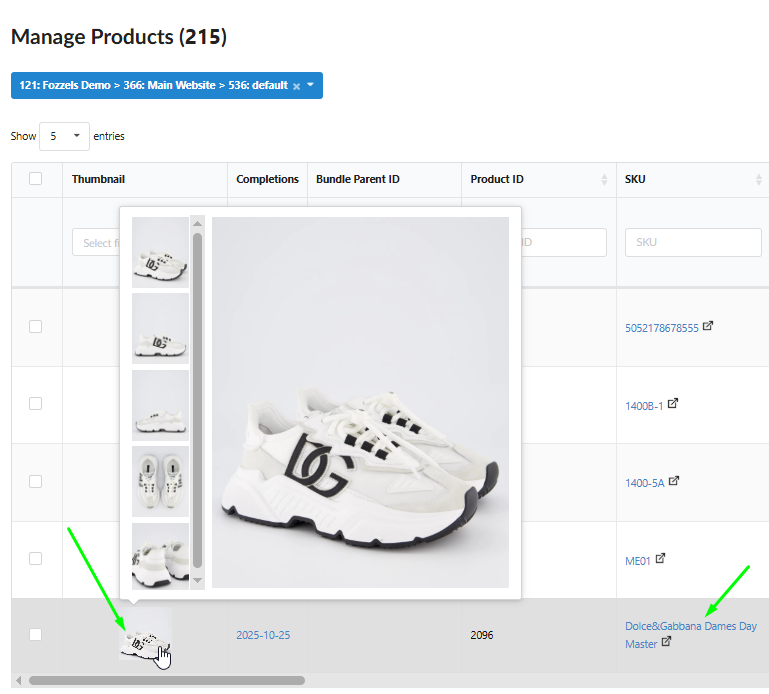Open external link icon next to SKU 1400B-1
Screen dimensions: 769x694
coord(672,403)
